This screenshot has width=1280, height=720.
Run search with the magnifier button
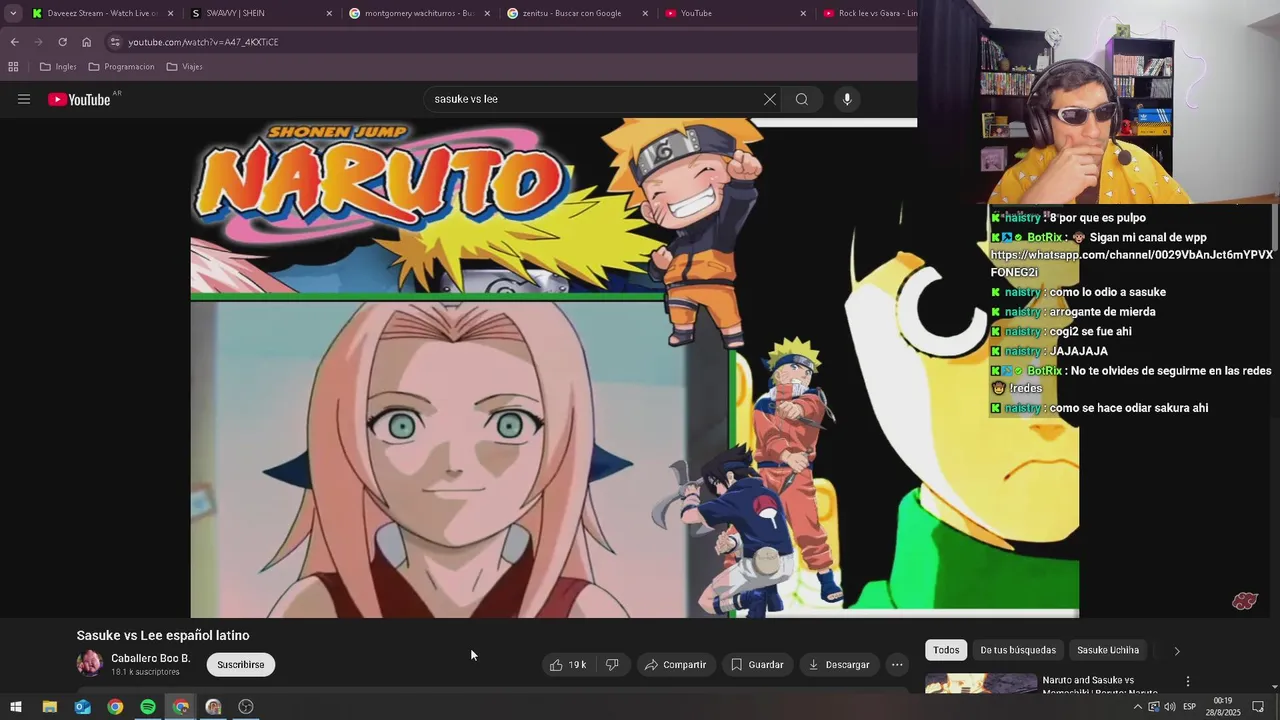(x=802, y=99)
